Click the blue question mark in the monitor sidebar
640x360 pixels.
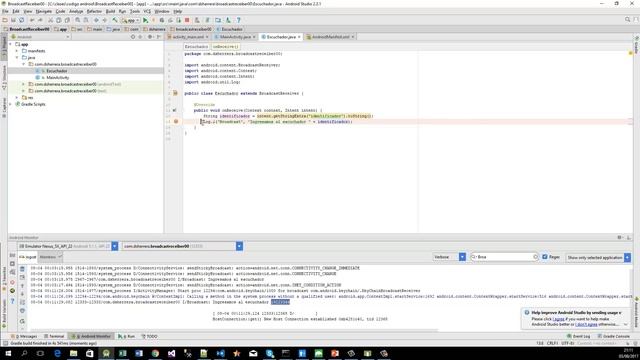point(12,301)
